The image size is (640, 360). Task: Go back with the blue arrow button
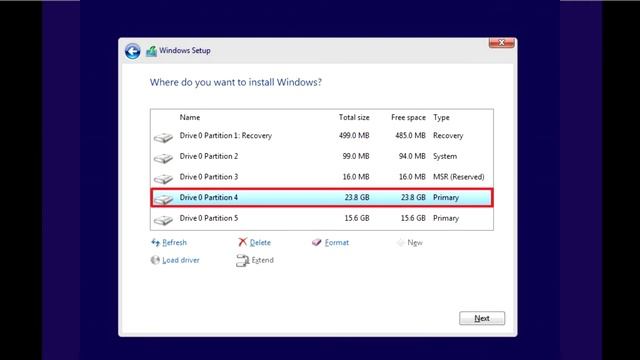click(133, 51)
